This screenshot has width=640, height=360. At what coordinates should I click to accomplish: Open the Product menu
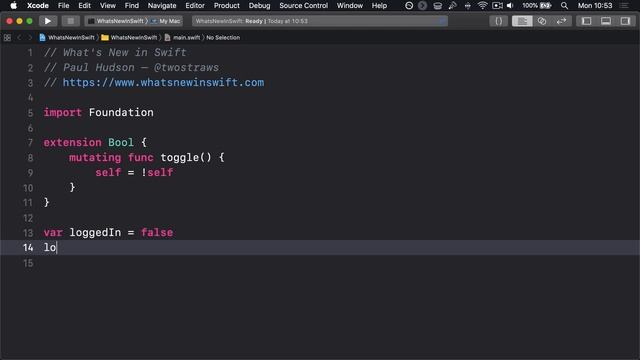tap(227, 5)
